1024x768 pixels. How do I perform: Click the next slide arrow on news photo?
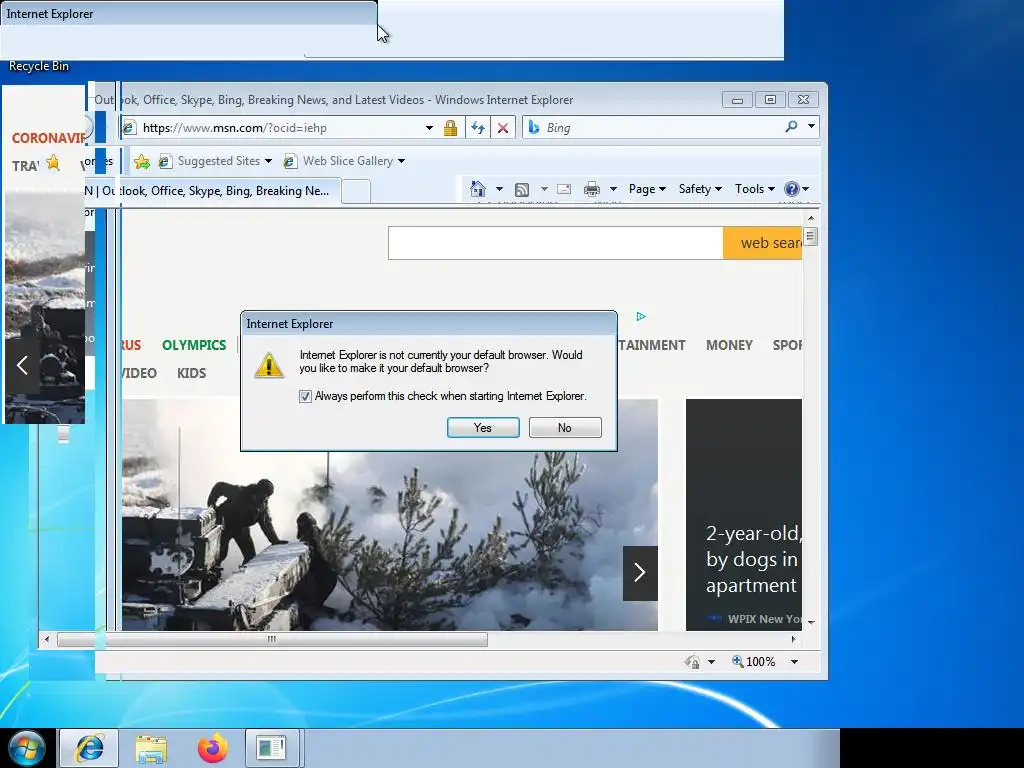pos(640,573)
